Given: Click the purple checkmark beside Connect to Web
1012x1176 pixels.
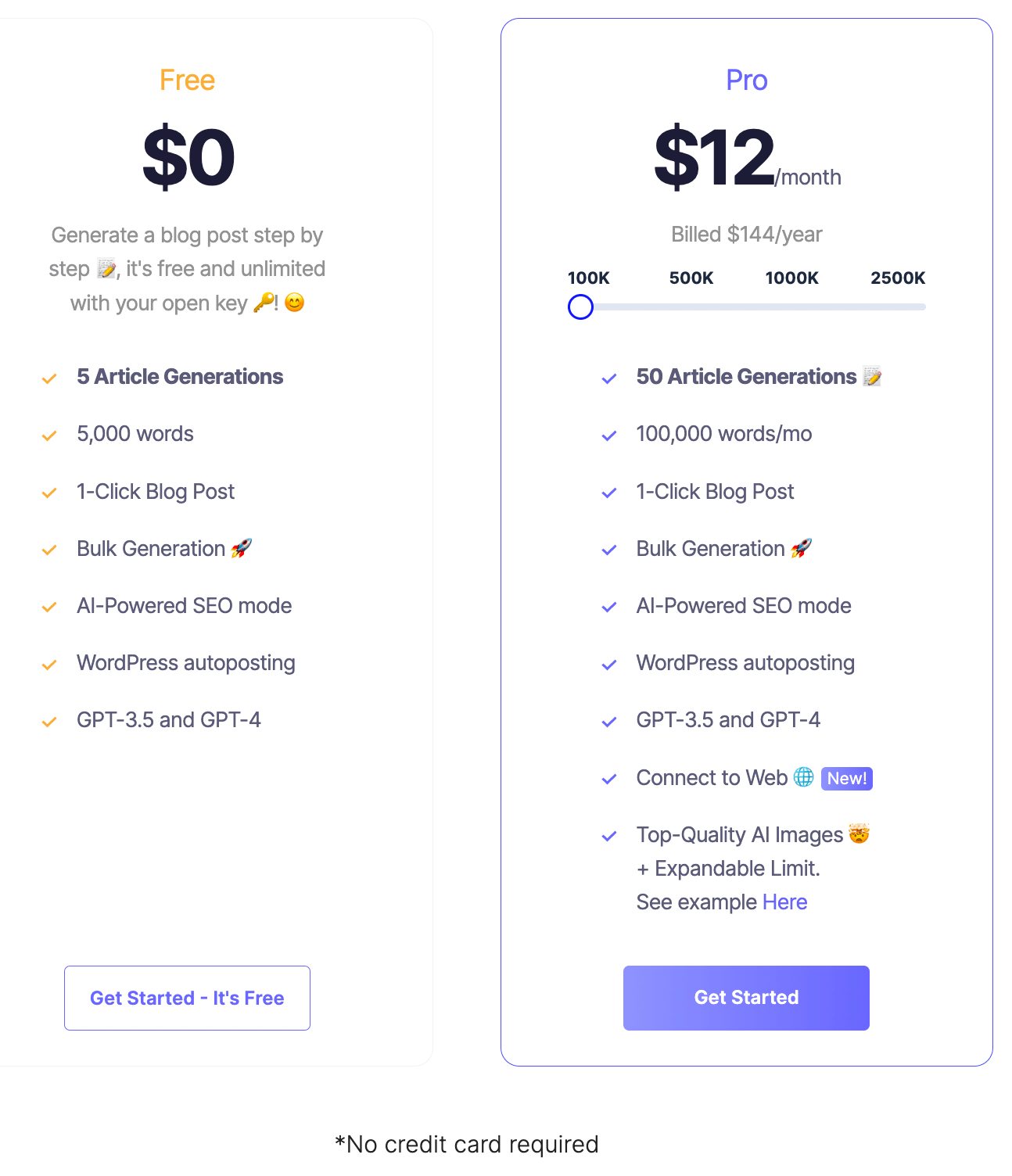Looking at the screenshot, I should [x=609, y=779].
